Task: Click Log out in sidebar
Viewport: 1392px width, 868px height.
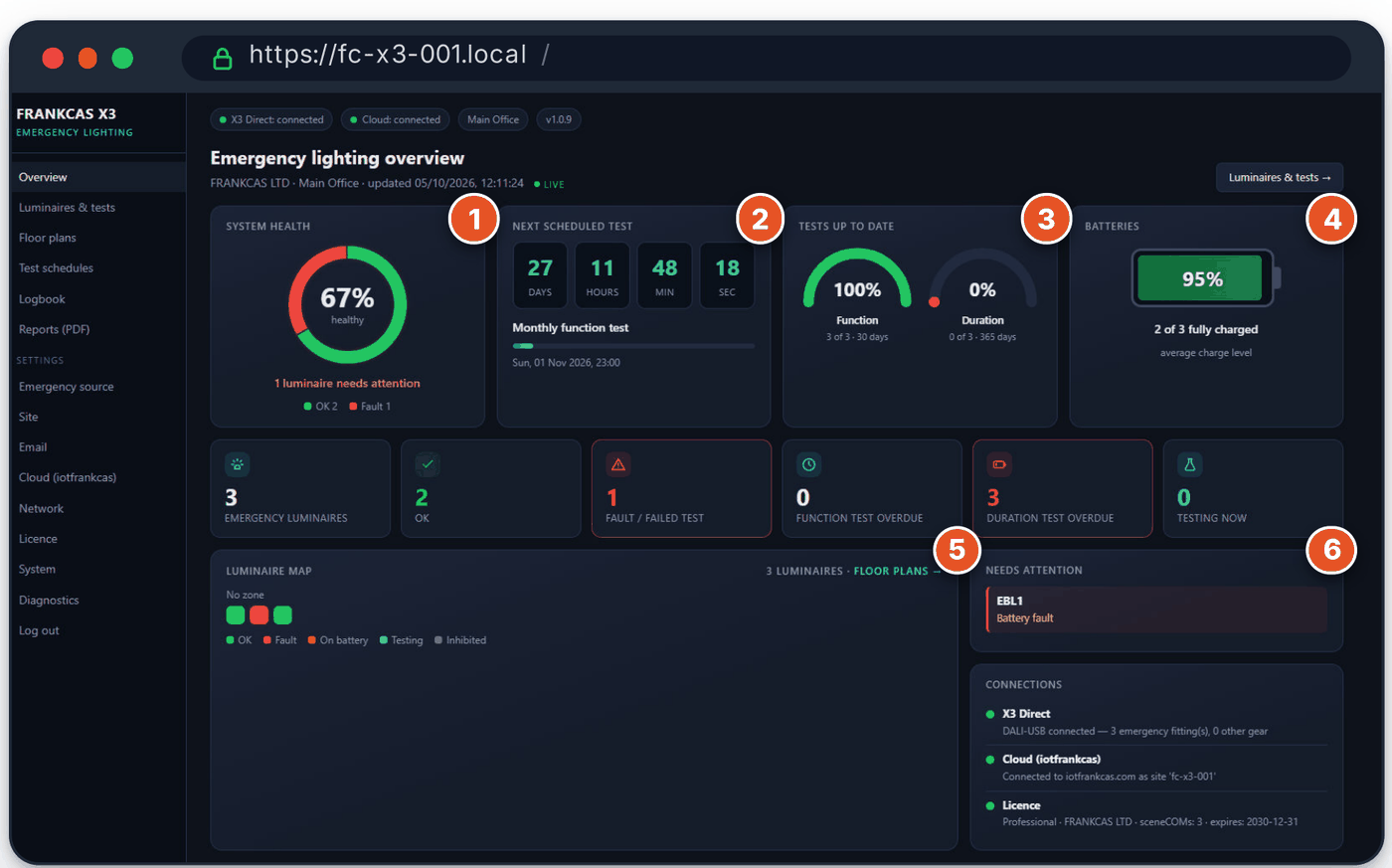Action: click(98, 630)
